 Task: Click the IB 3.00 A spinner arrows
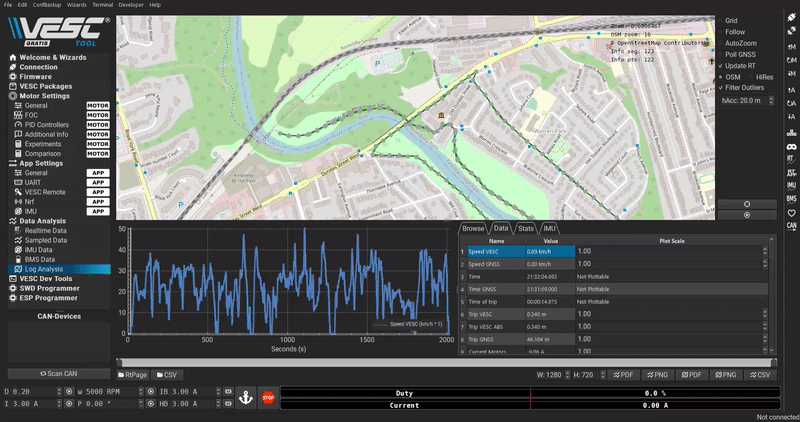(x=218, y=391)
